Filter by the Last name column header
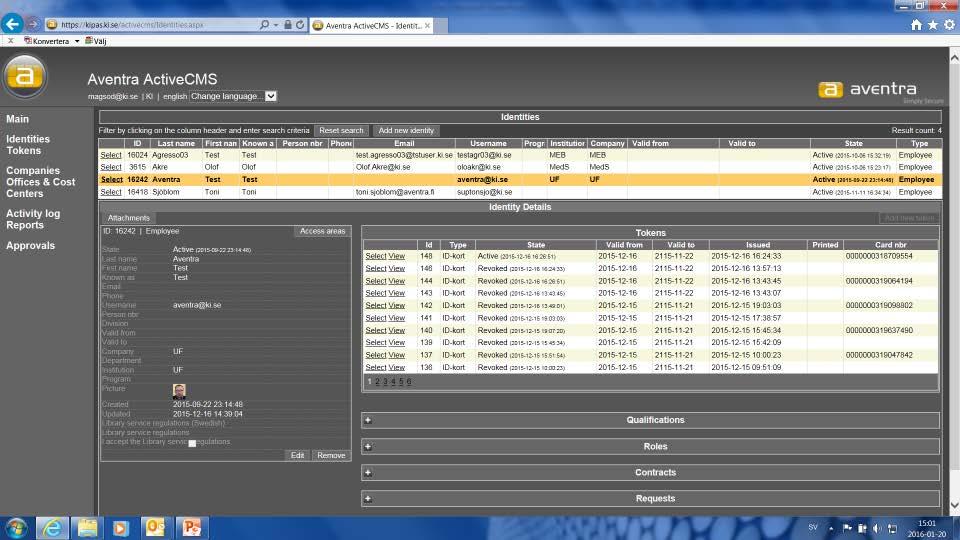The width and height of the screenshot is (960, 540). coord(176,143)
